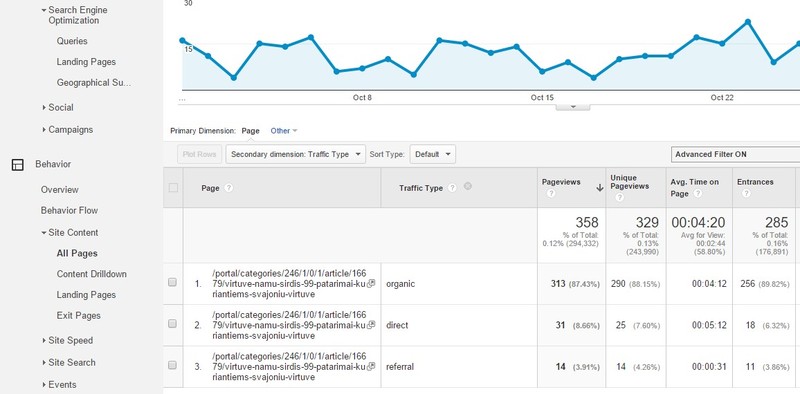Open help icon next to Page column
The height and width of the screenshot is (394, 800).
point(229,188)
